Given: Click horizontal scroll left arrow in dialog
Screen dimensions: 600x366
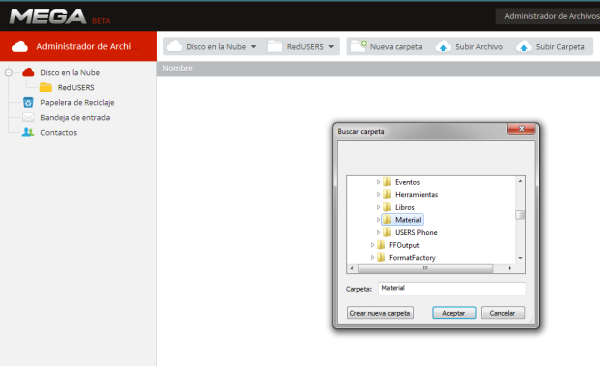Looking at the screenshot, I should point(352,268).
